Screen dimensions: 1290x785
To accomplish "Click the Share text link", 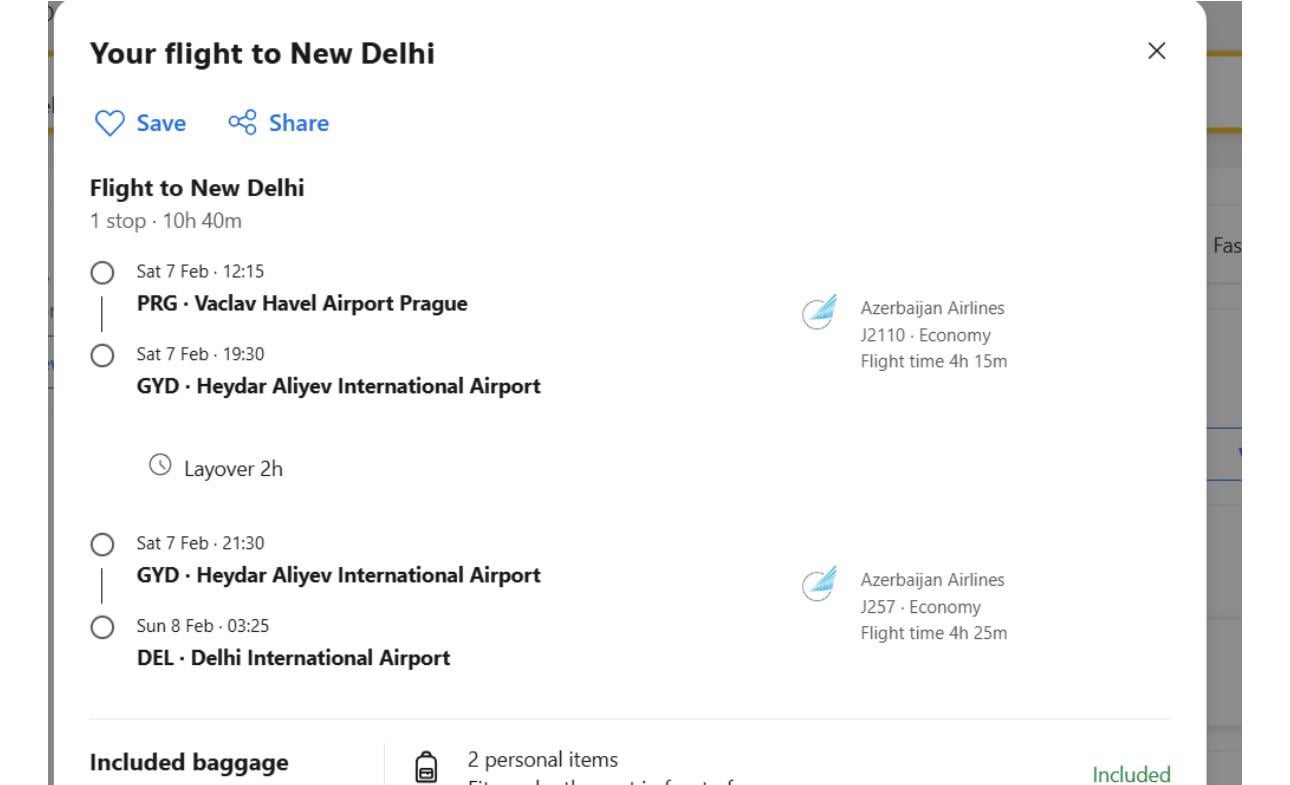I will [298, 123].
